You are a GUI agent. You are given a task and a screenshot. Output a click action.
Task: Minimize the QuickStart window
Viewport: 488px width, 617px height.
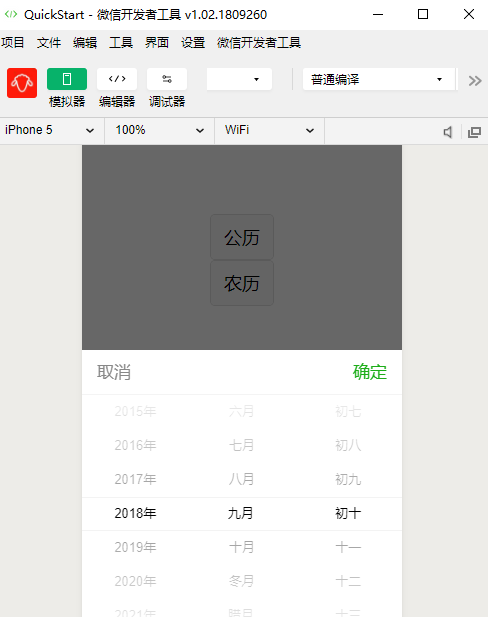click(378, 14)
